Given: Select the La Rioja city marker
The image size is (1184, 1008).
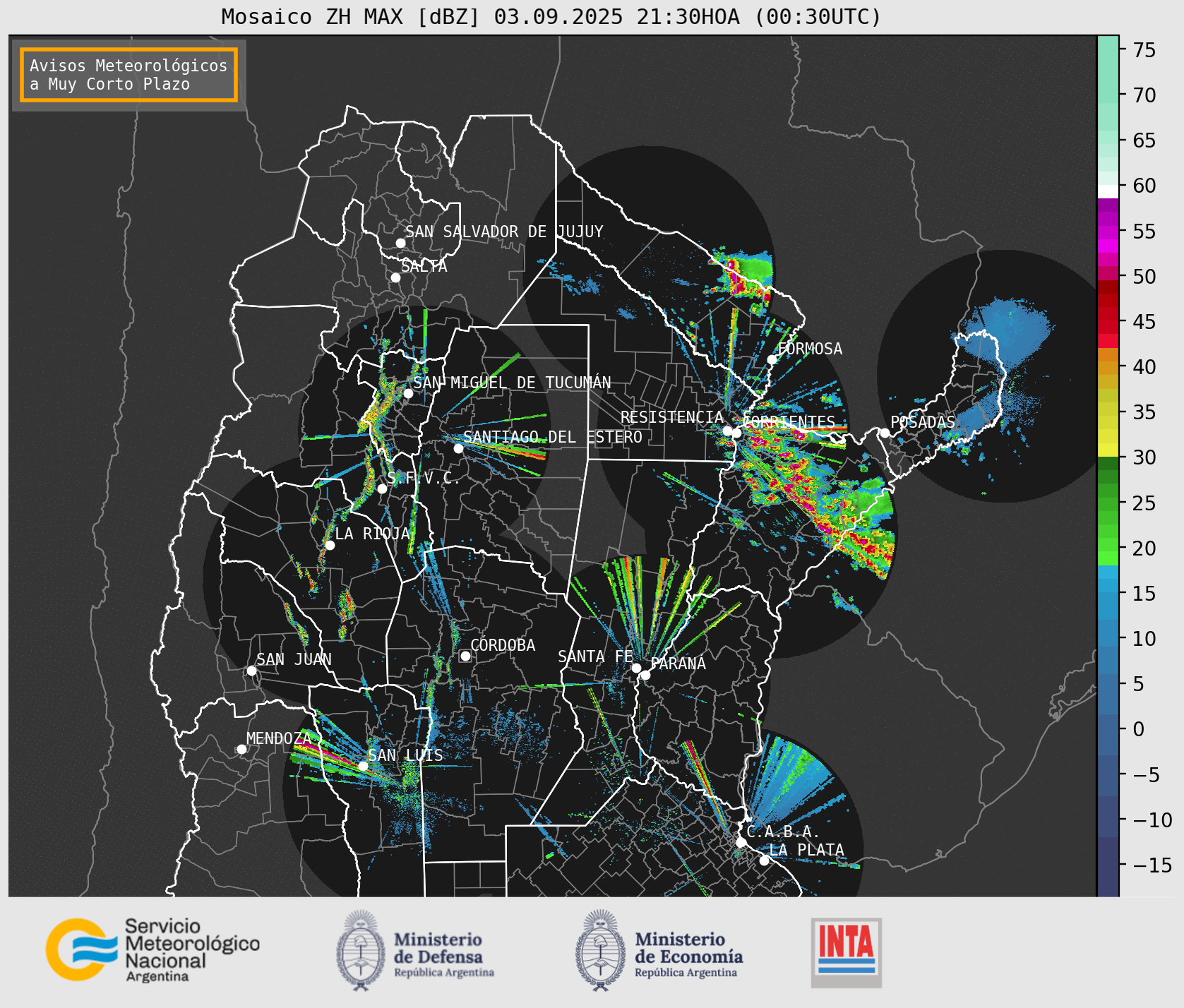Looking at the screenshot, I should (x=330, y=545).
